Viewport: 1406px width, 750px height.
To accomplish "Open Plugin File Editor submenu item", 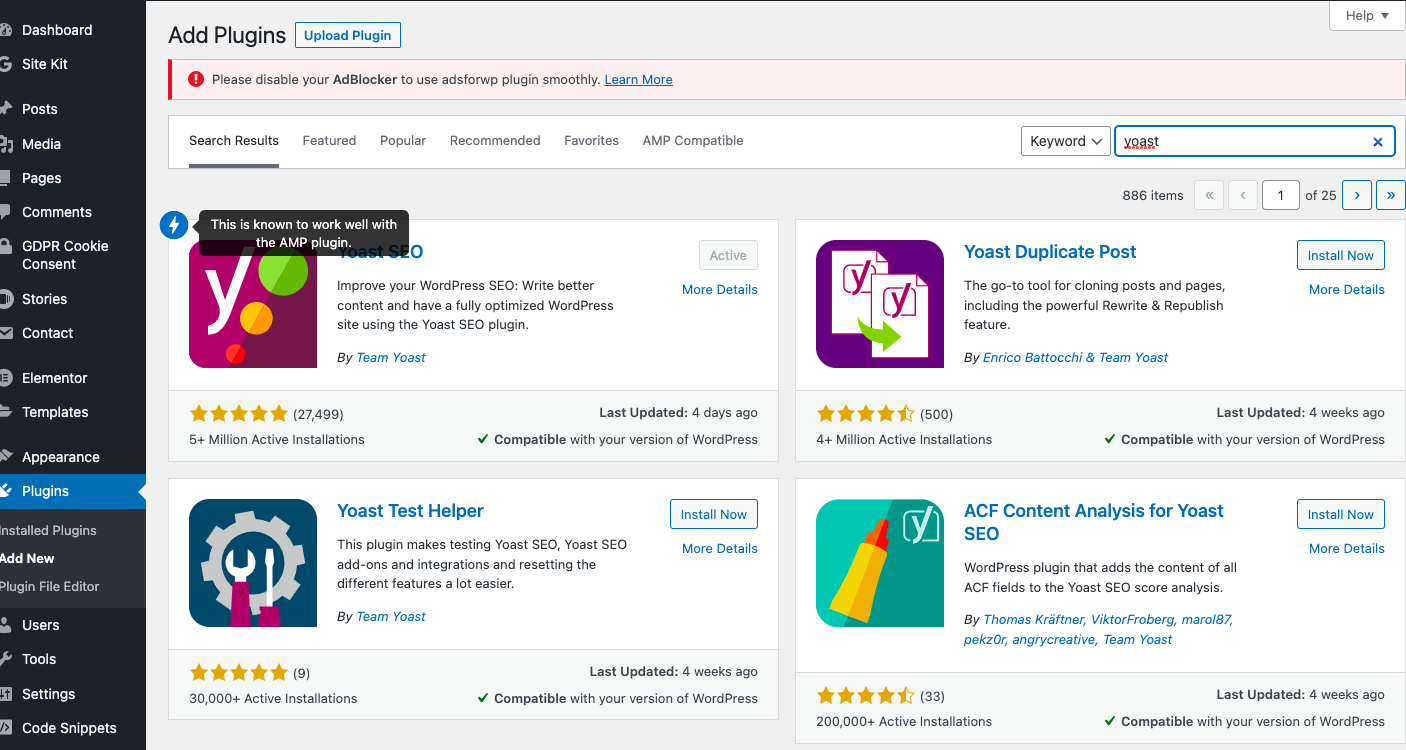I will (x=50, y=587).
